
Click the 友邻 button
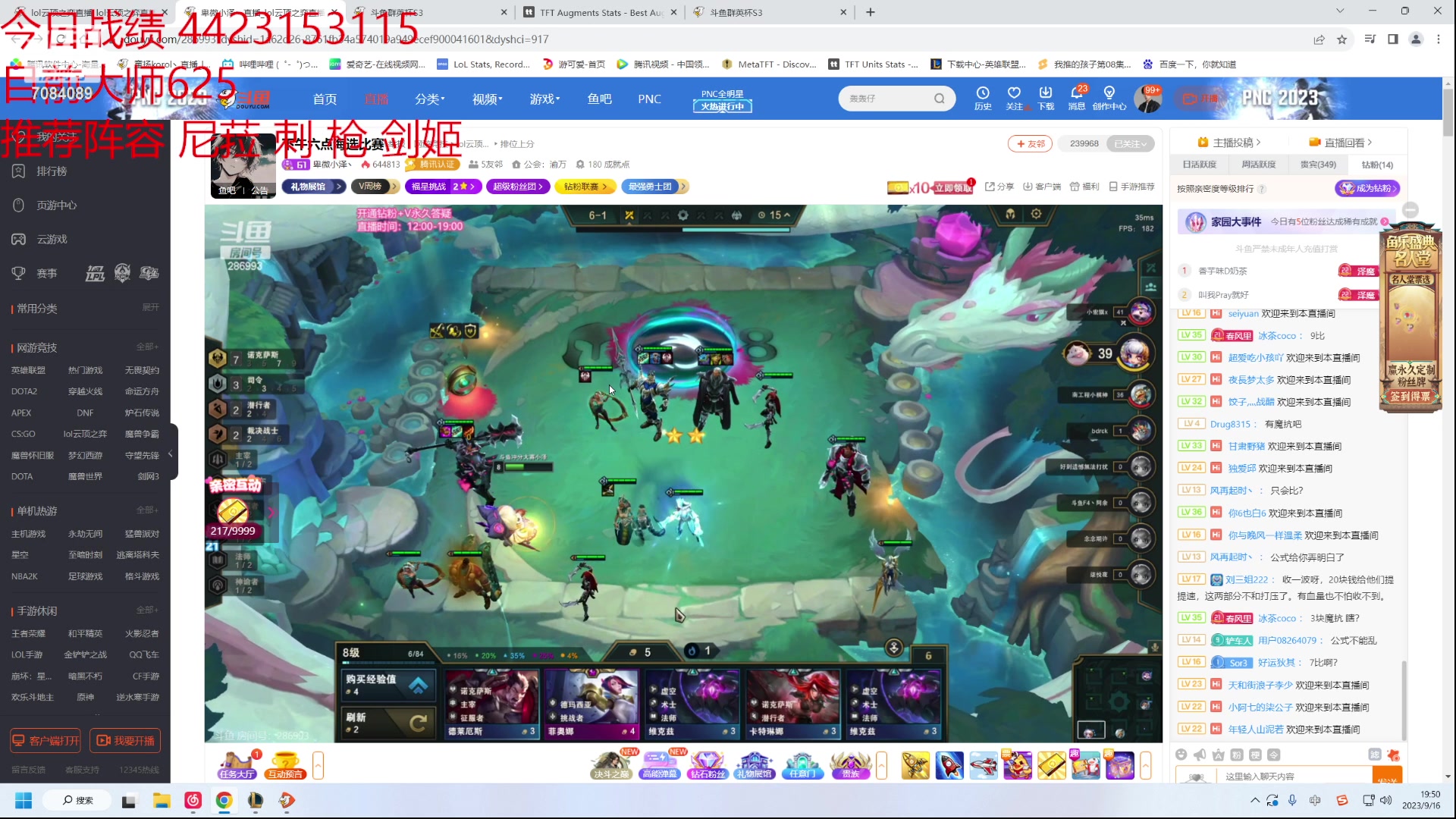pos(1030,143)
